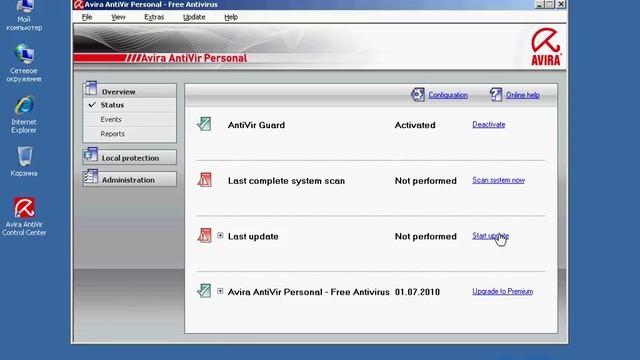The width and height of the screenshot is (640, 360).
Task: Click the Online help icon
Action: point(496,95)
